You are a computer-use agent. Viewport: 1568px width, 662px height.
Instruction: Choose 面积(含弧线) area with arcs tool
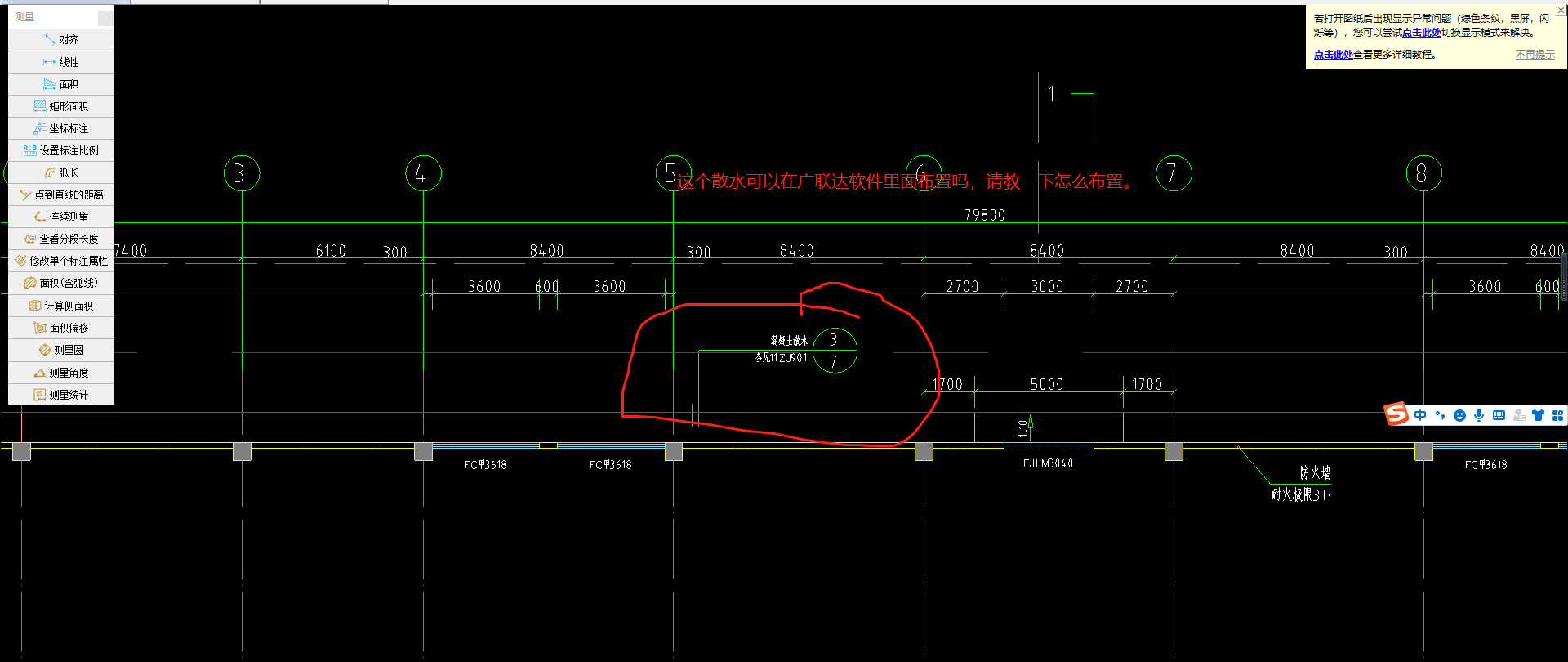pyautogui.click(x=61, y=283)
